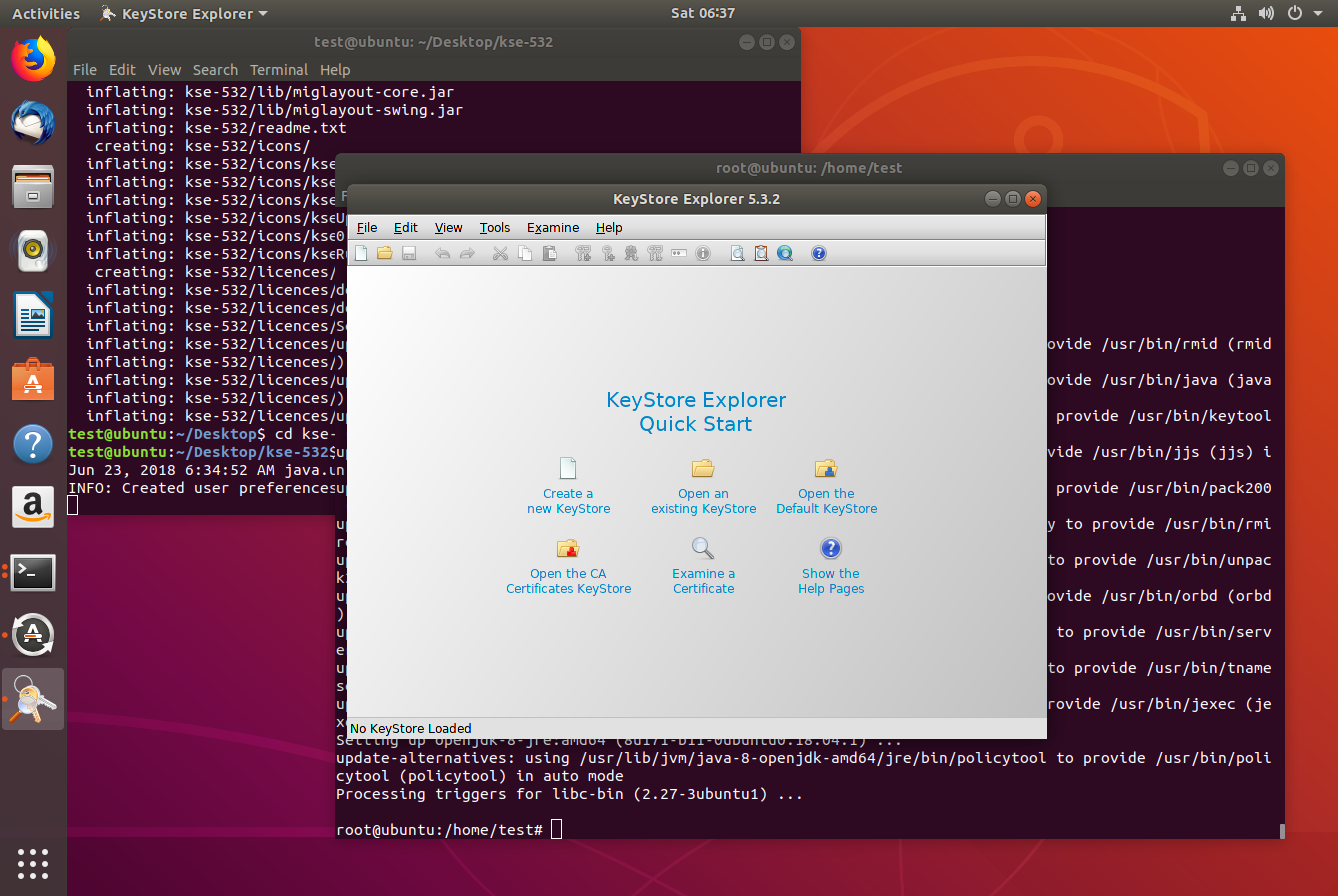Click the Examine Clipboard toolbar icon

pyautogui.click(x=761, y=253)
